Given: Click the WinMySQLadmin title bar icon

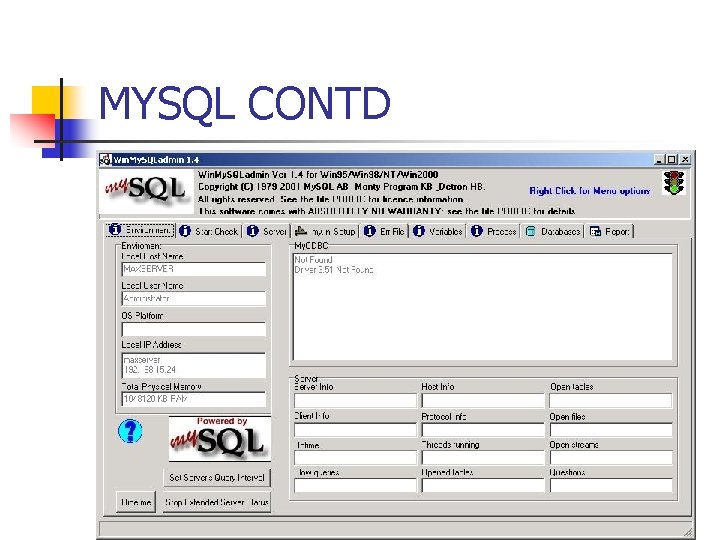Looking at the screenshot, I should (106, 159).
